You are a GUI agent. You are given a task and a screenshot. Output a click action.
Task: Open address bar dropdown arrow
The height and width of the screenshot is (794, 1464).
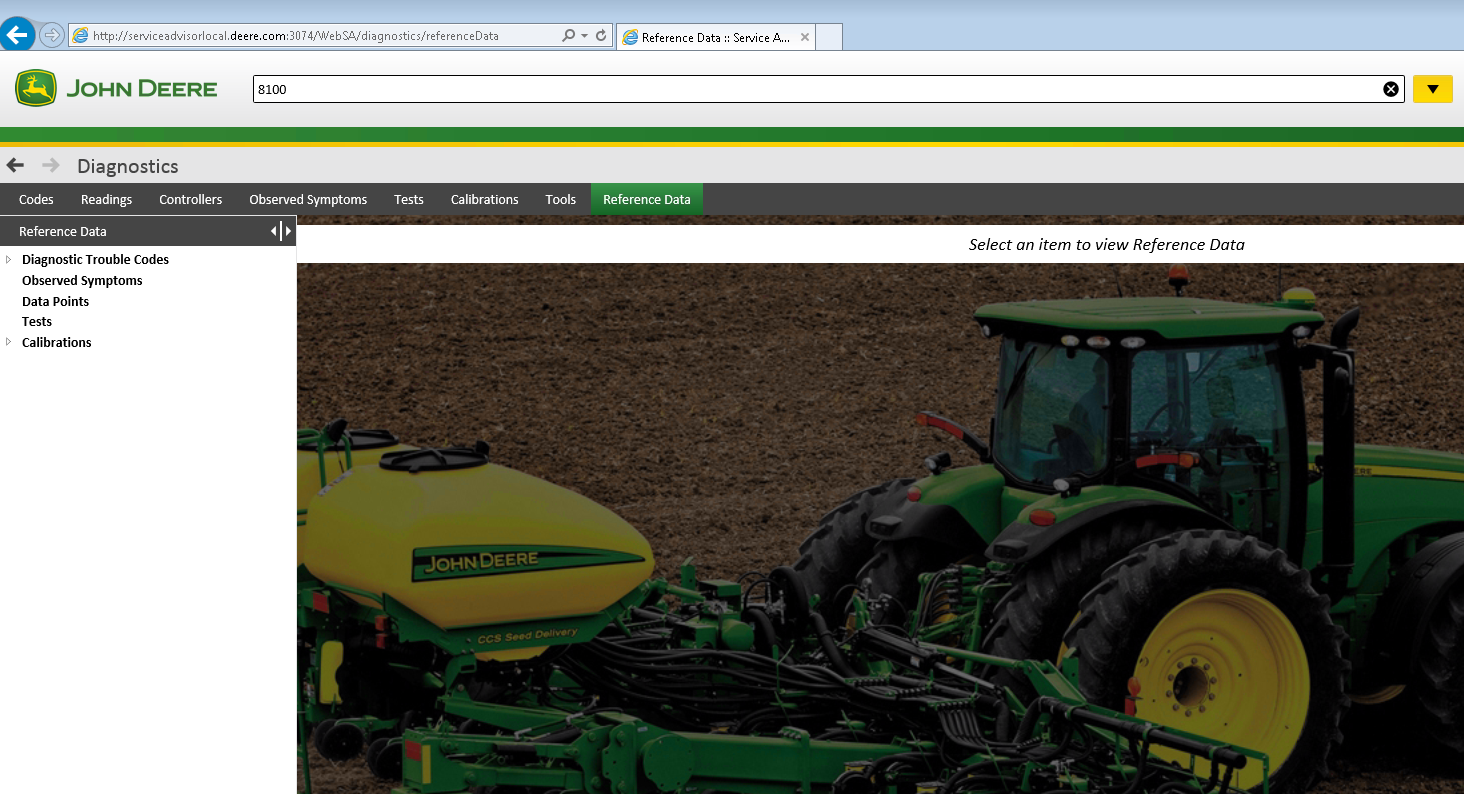(584, 35)
